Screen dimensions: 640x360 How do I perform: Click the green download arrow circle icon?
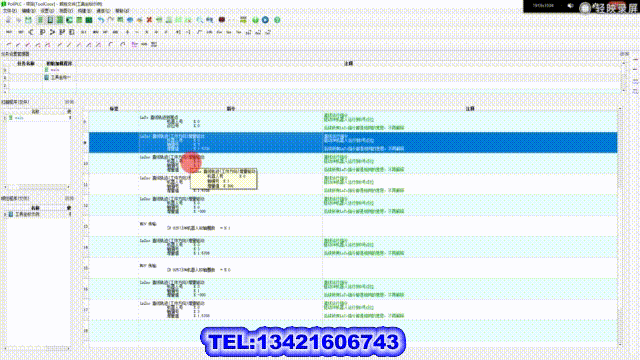(x=256, y=20)
